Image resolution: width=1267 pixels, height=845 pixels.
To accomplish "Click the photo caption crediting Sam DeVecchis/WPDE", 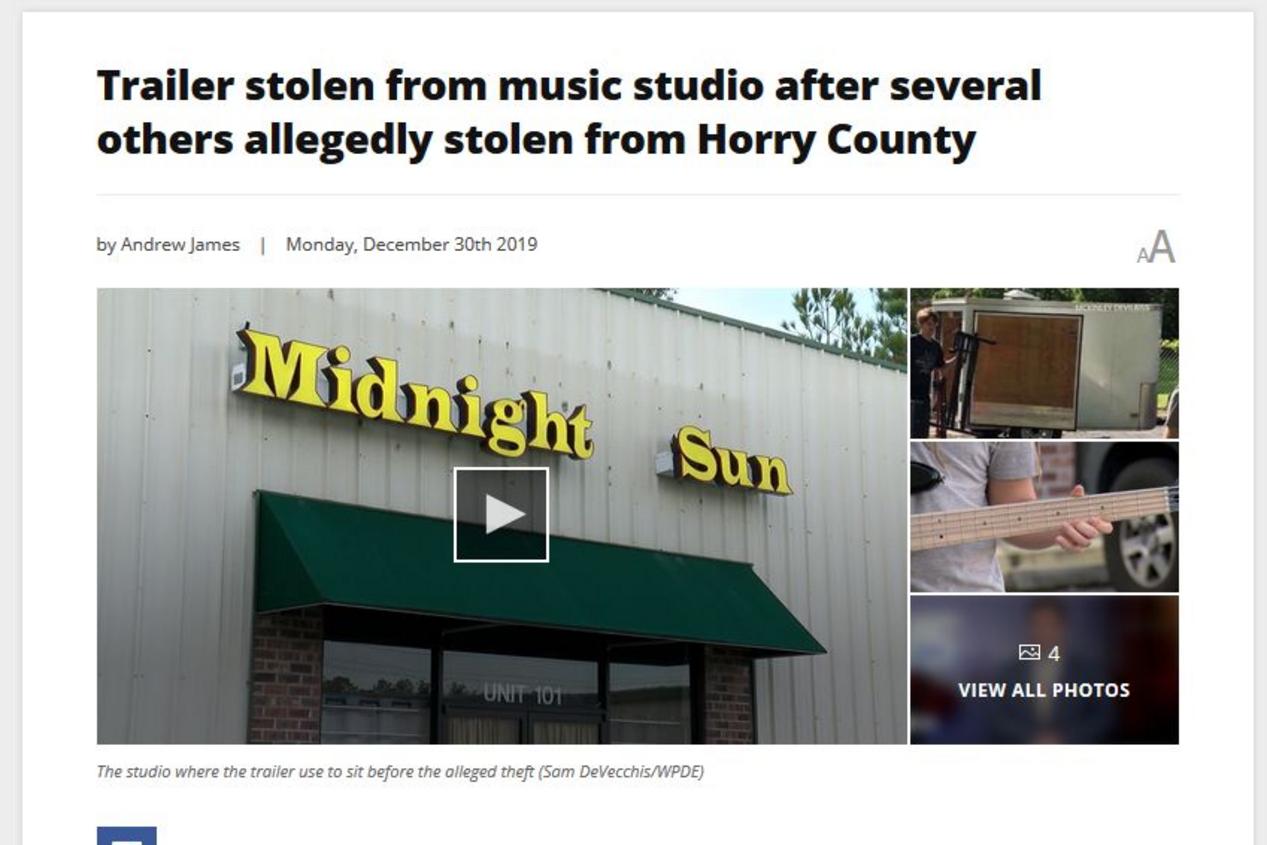I will click(x=400, y=772).
